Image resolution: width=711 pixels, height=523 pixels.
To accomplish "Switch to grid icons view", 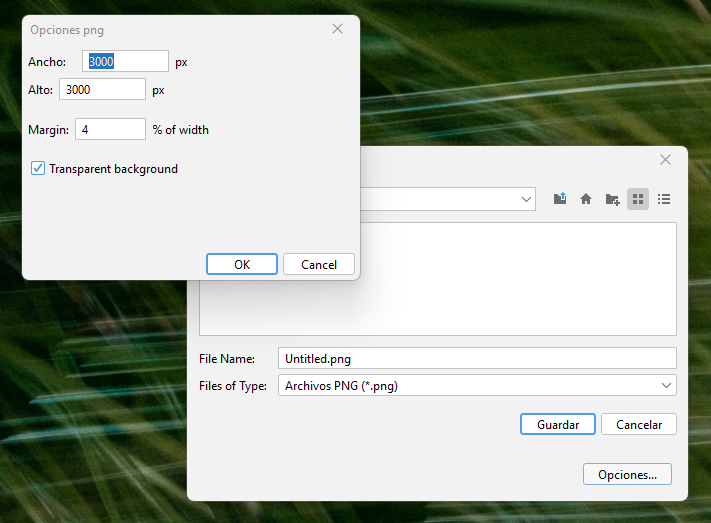I will click(x=638, y=199).
